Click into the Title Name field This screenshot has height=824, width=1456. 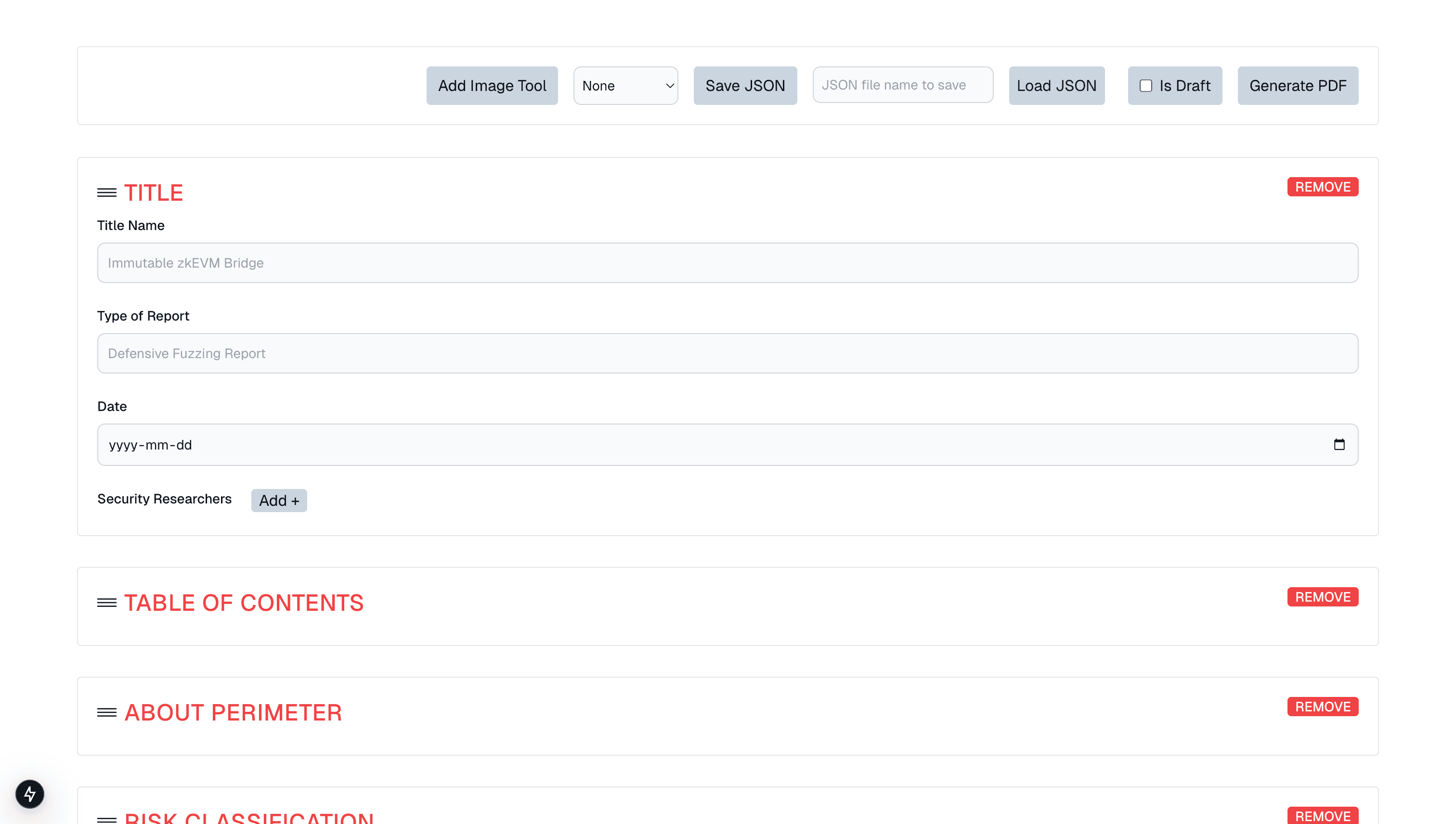(x=728, y=263)
